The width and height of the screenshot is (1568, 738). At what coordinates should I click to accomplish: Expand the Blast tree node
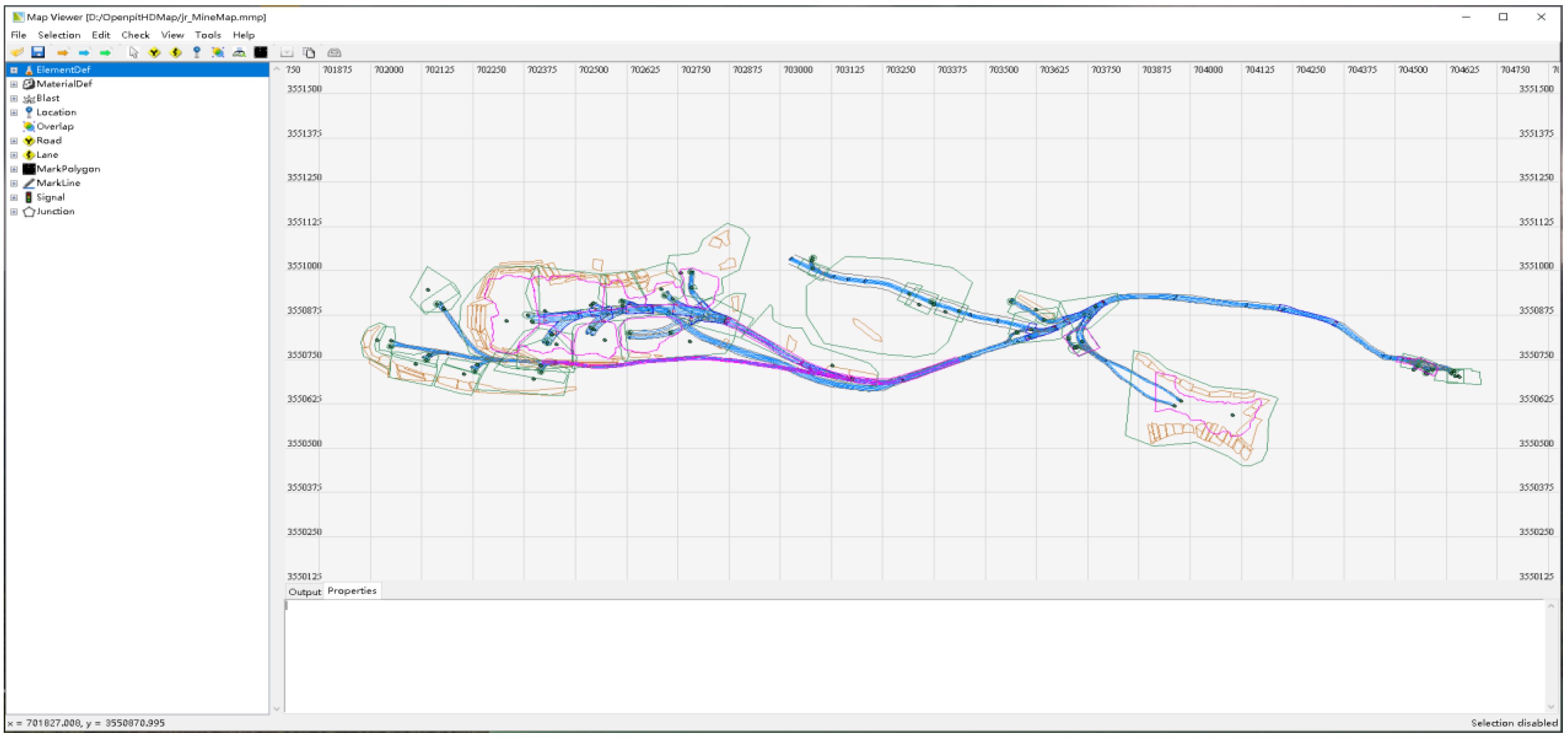tap(14, 98)
